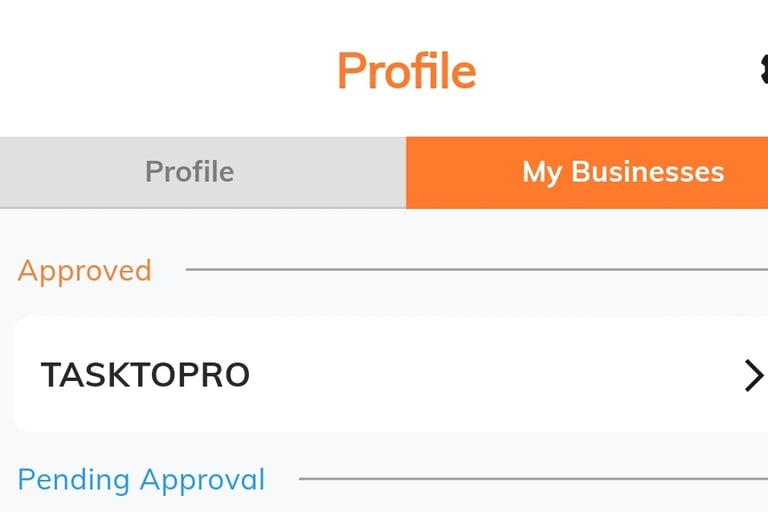
Task: Click the Pending Approval section heading
Action: 141,480
